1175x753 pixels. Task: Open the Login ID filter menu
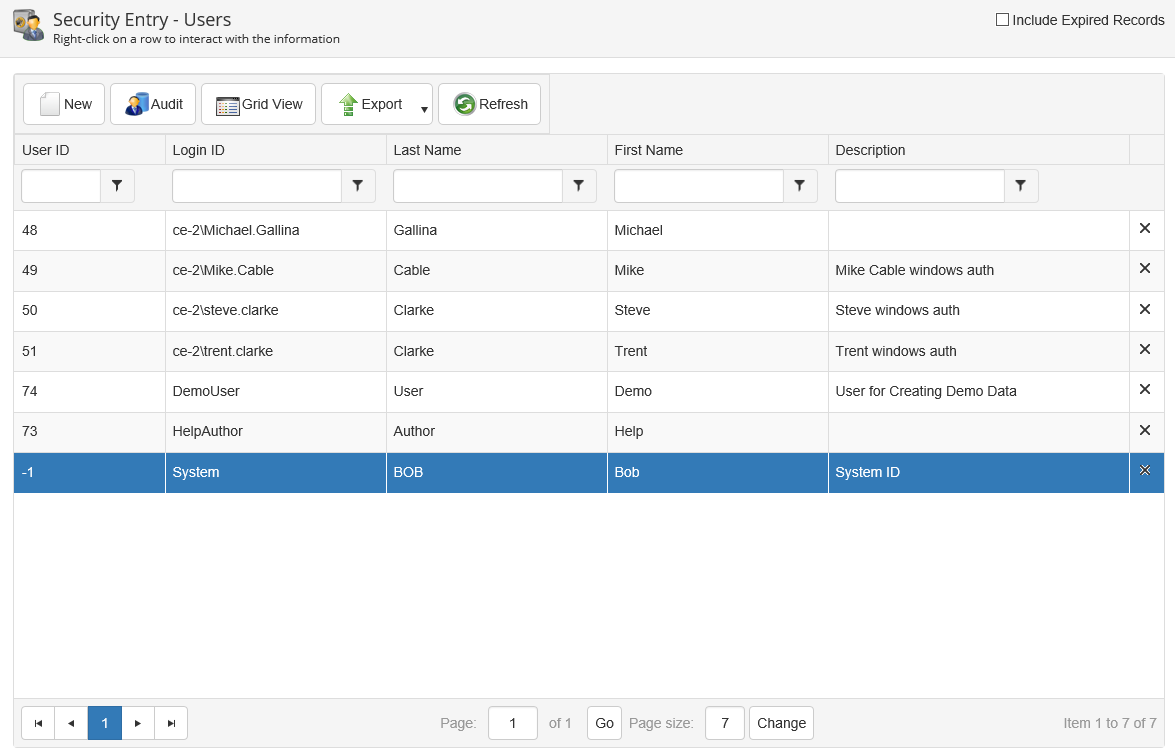pyautogui.click(x=358, y=186)
